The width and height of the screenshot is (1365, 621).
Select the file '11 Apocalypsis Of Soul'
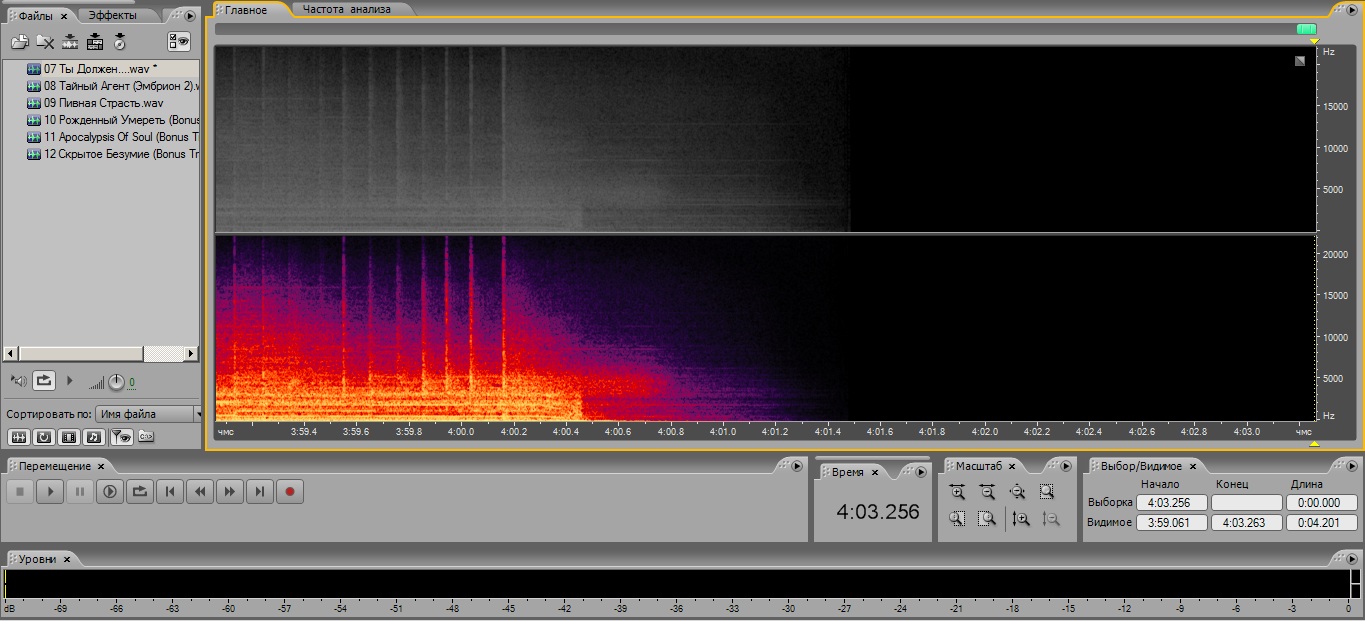[113, 137]
